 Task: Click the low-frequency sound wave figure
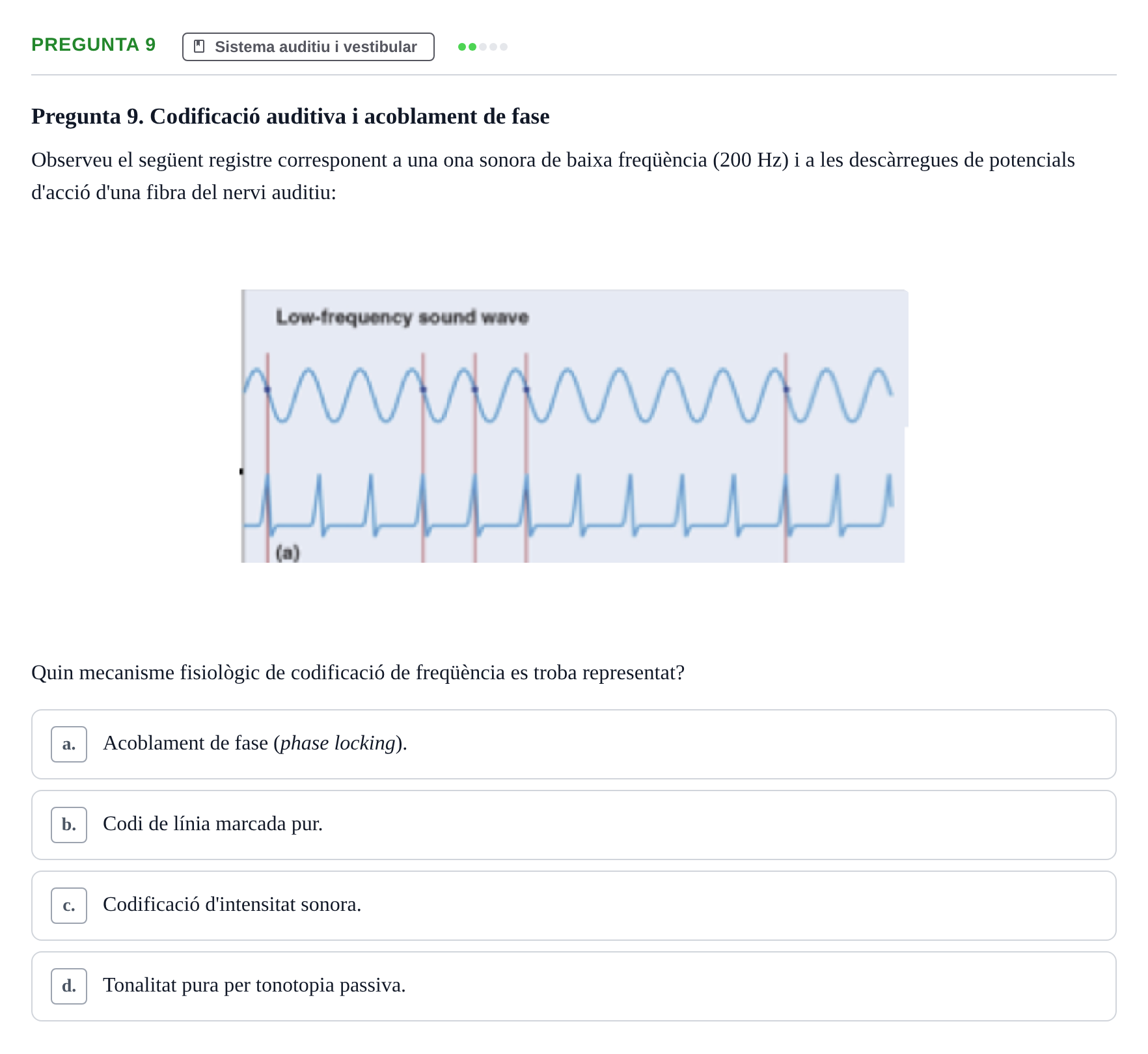pos(574,426)
